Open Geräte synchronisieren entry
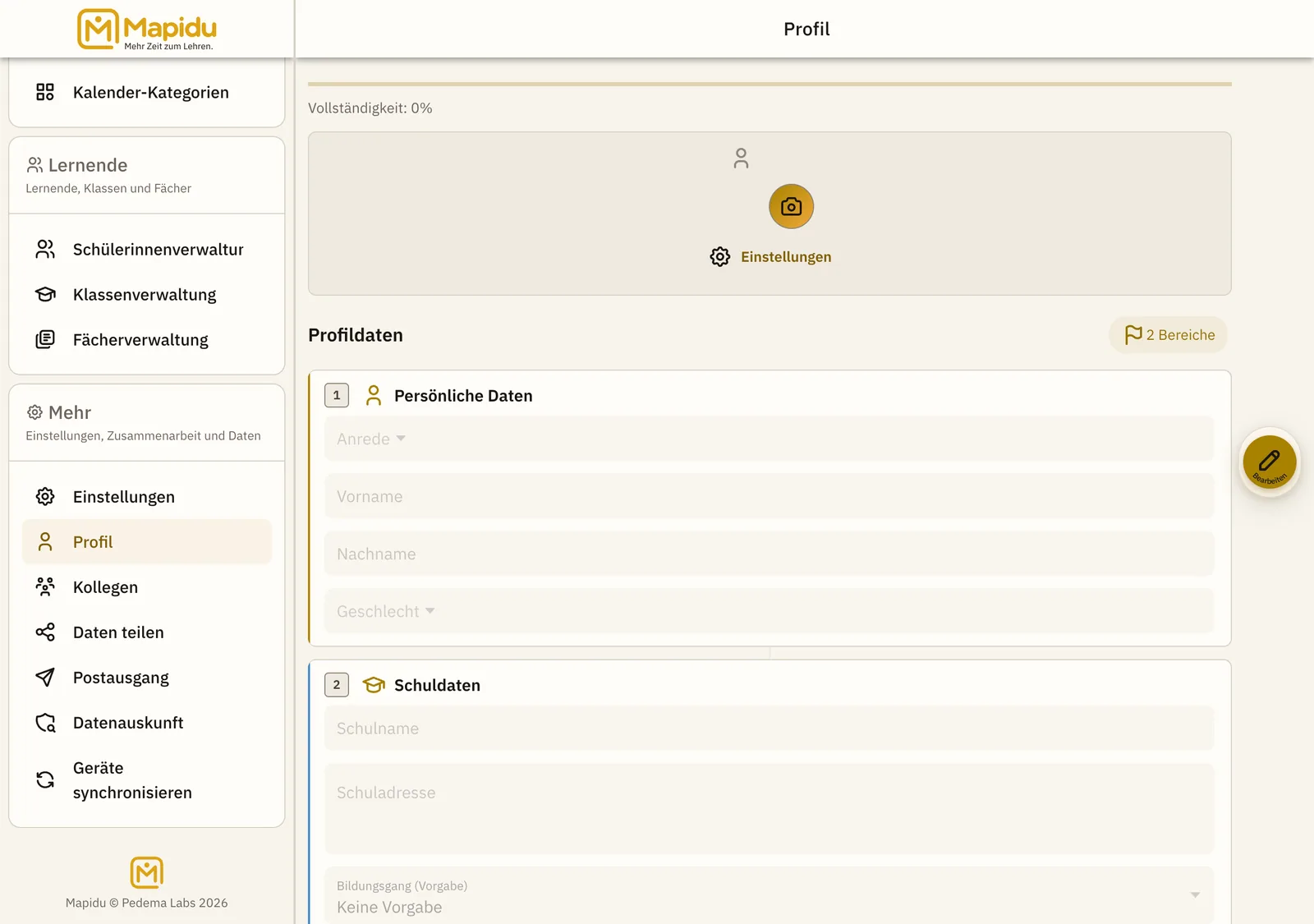Screen dimensions: 1314x924 click(147, 780)
